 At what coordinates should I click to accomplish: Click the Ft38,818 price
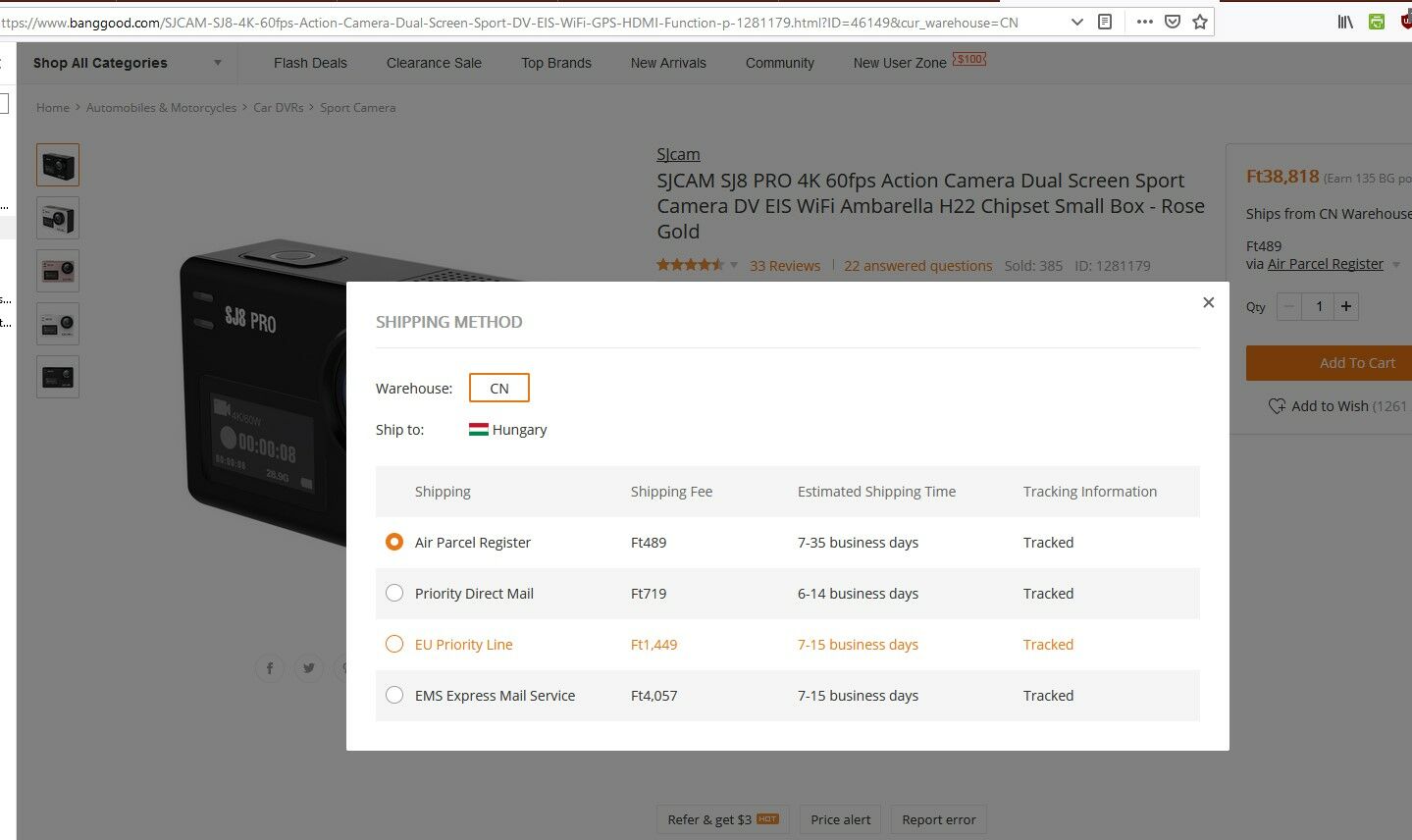(1282, 177)
